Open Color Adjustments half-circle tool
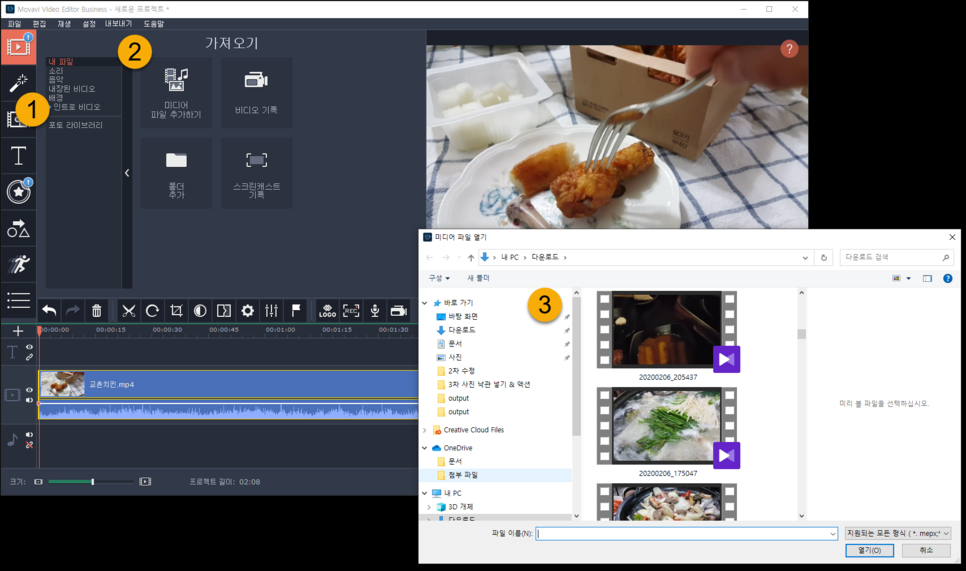Image resolution: width=966 pixels, height=571 pixels. (200, 311)
